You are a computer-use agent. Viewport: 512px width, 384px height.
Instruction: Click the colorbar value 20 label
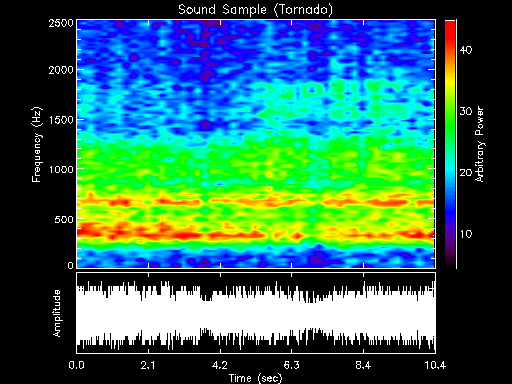466,173
